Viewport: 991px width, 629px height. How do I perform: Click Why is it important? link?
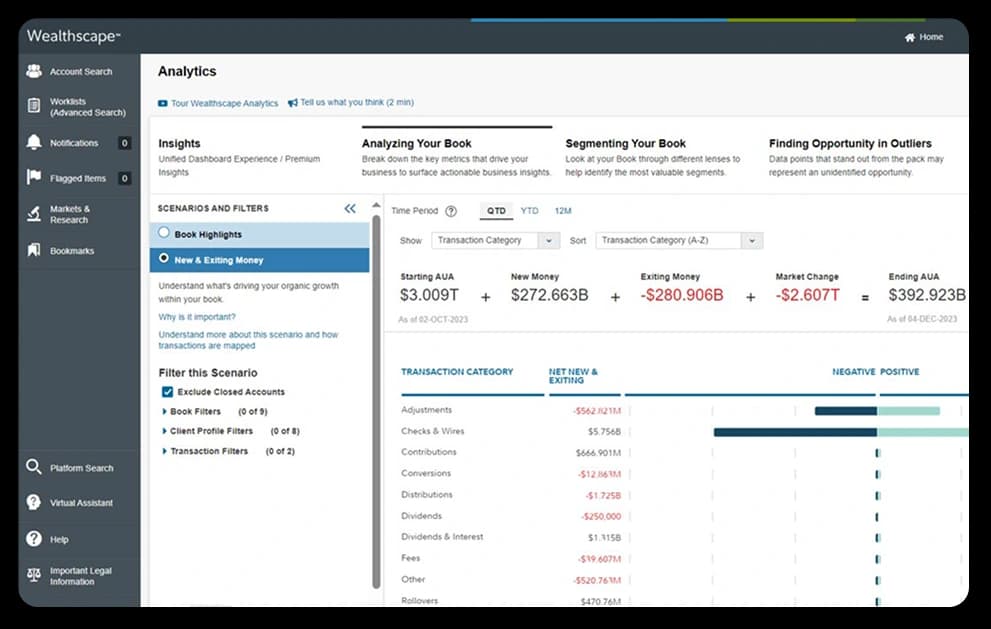point(197,317)
